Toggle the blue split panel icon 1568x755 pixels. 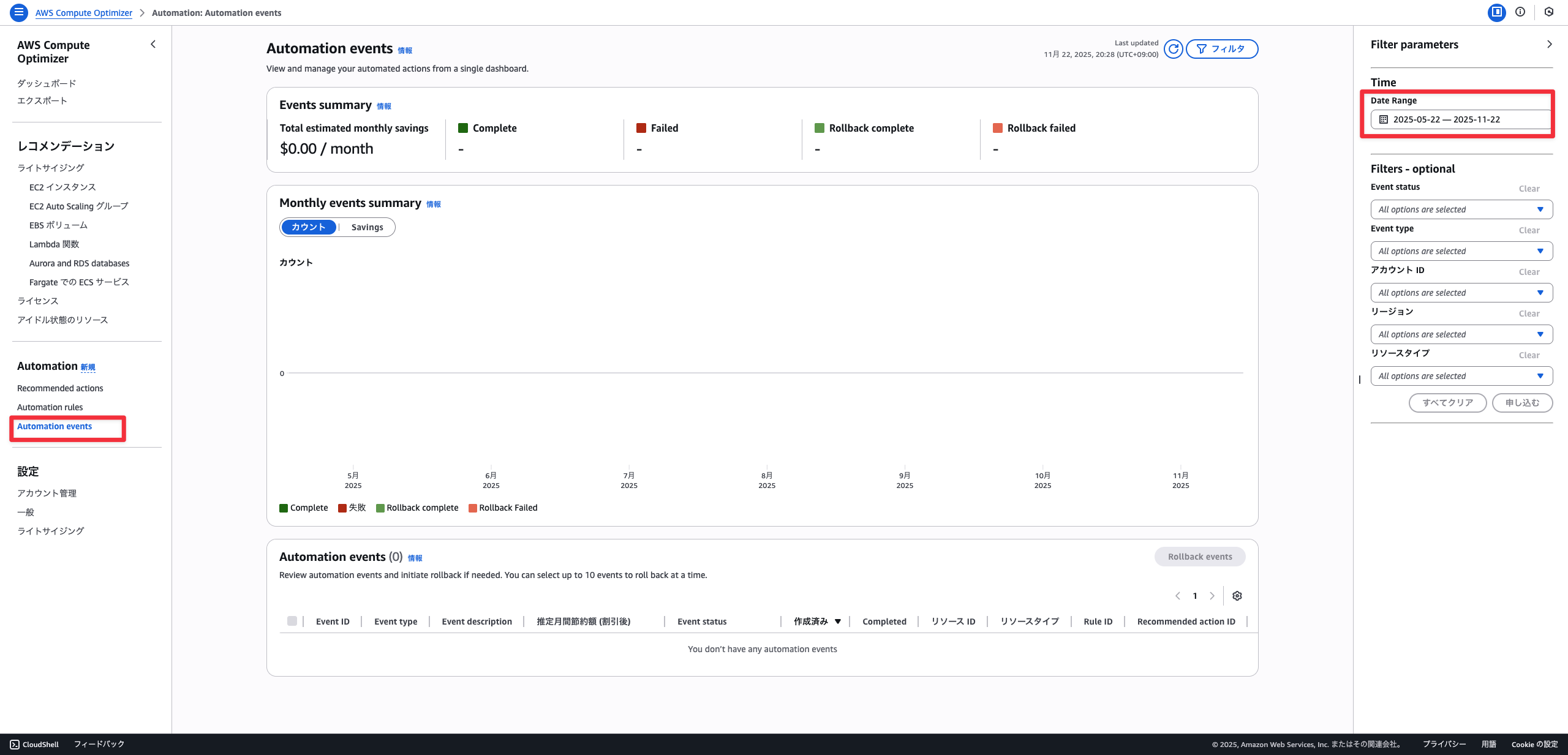[1496, 12]
